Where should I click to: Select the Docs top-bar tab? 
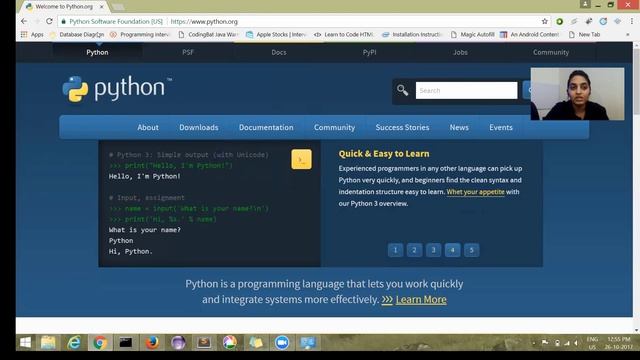(x=279, y=52)
